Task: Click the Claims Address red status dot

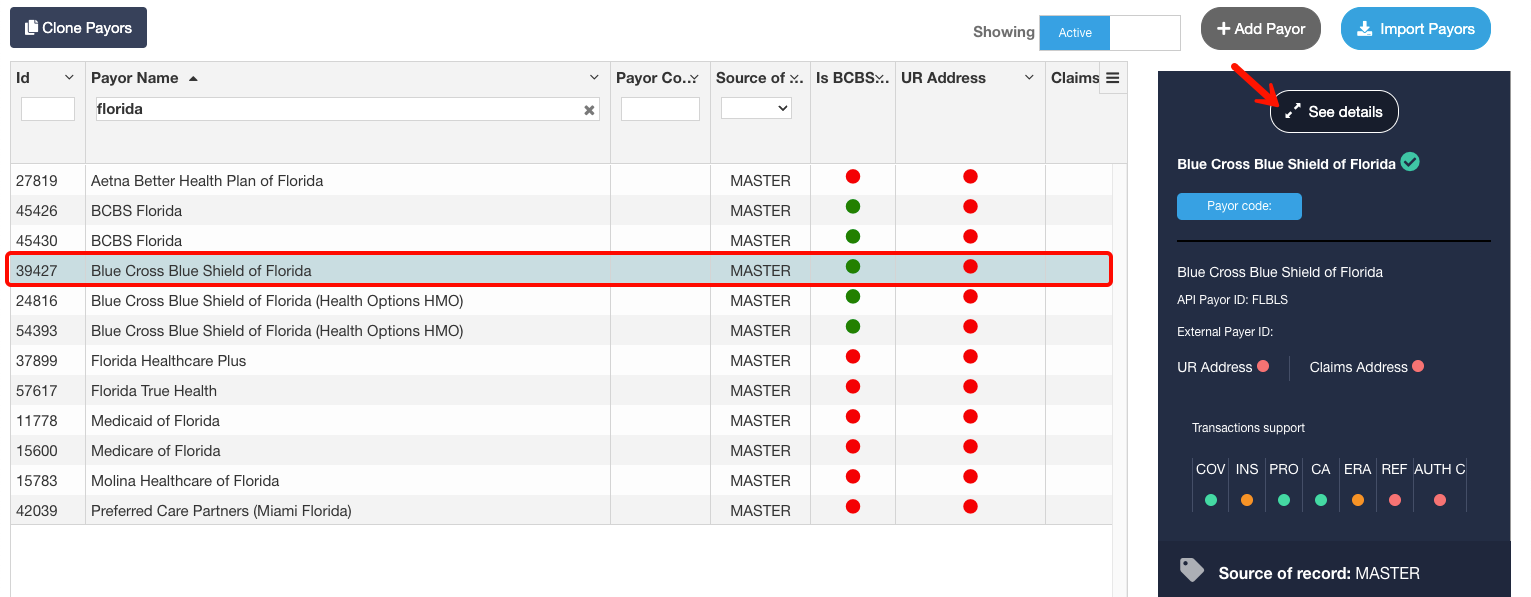Action: (1418, 367)
